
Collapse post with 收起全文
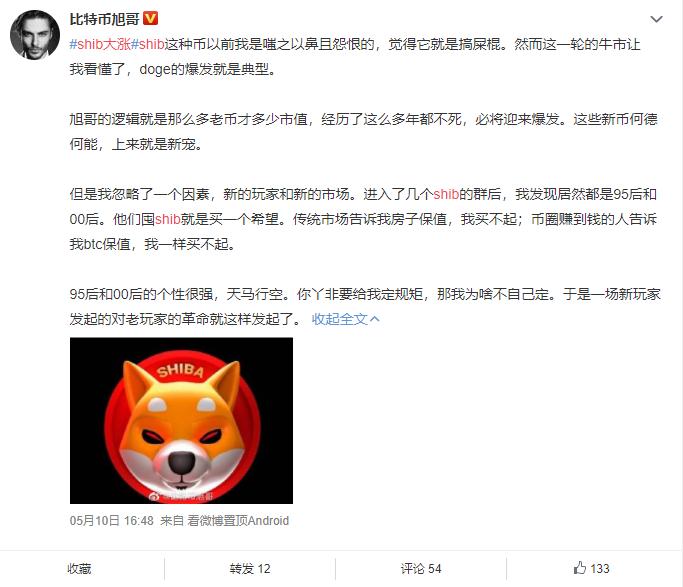coord(340,319)
